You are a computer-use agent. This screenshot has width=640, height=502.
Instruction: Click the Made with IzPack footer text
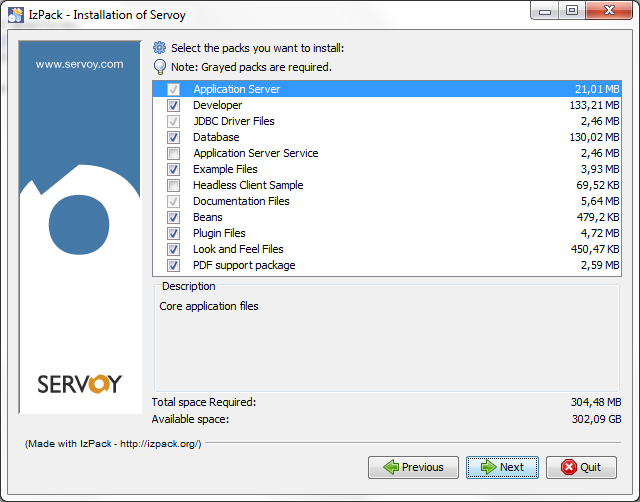(x=113, y=444)
